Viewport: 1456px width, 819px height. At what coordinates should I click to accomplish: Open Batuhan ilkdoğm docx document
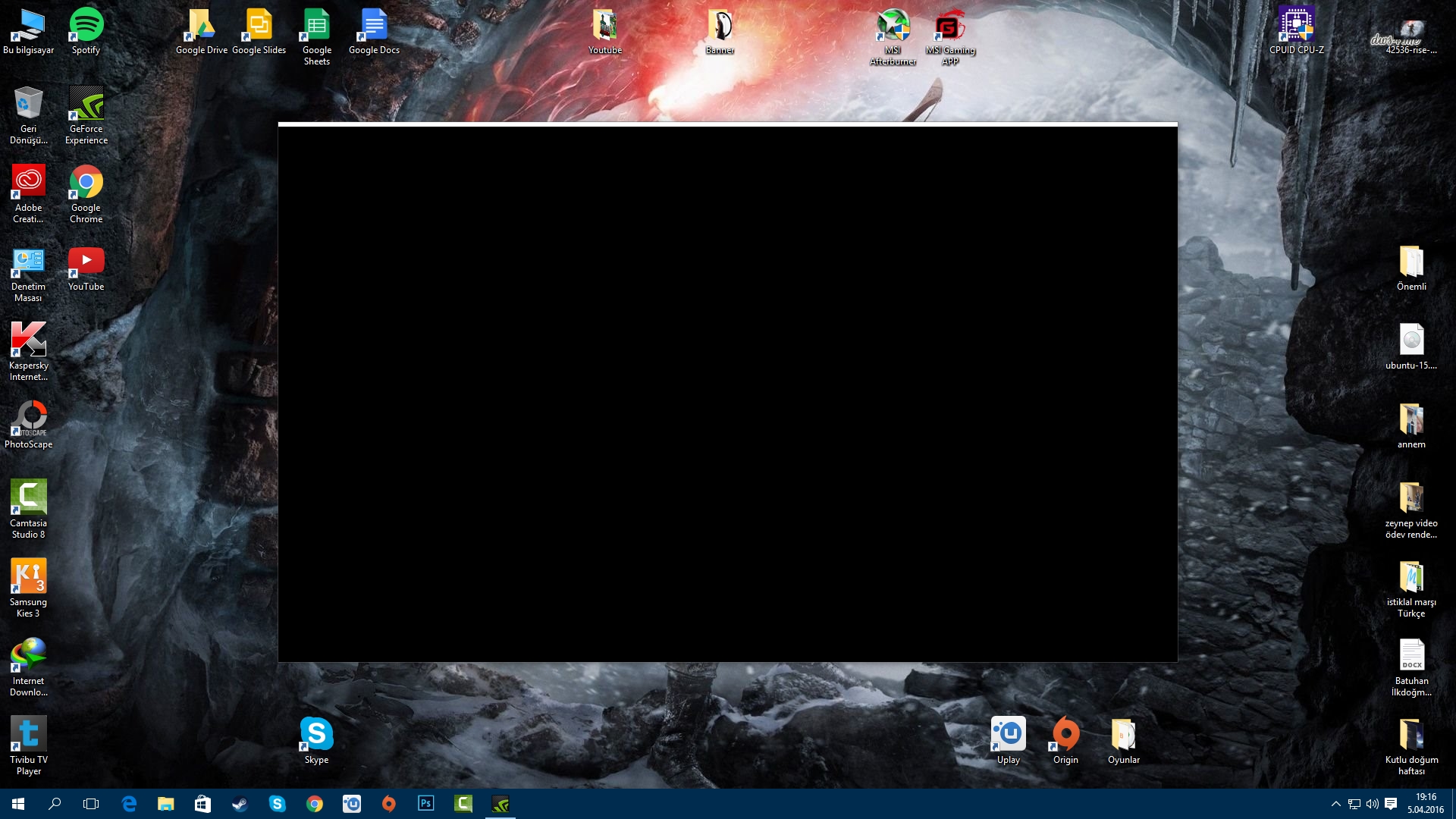[x=1411, y=667]
